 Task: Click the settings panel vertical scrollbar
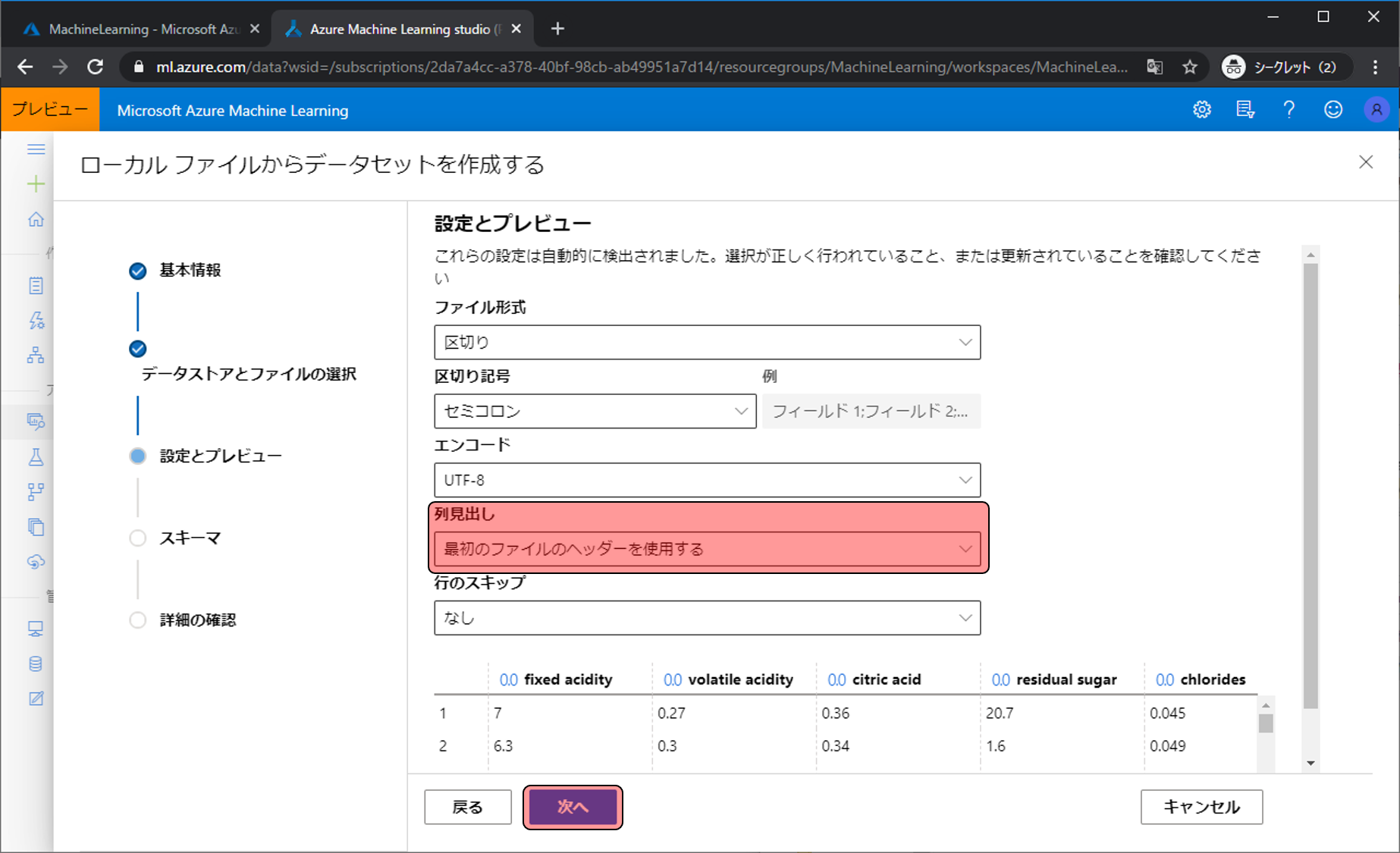pyautogui.click(x=1311, y=485)
